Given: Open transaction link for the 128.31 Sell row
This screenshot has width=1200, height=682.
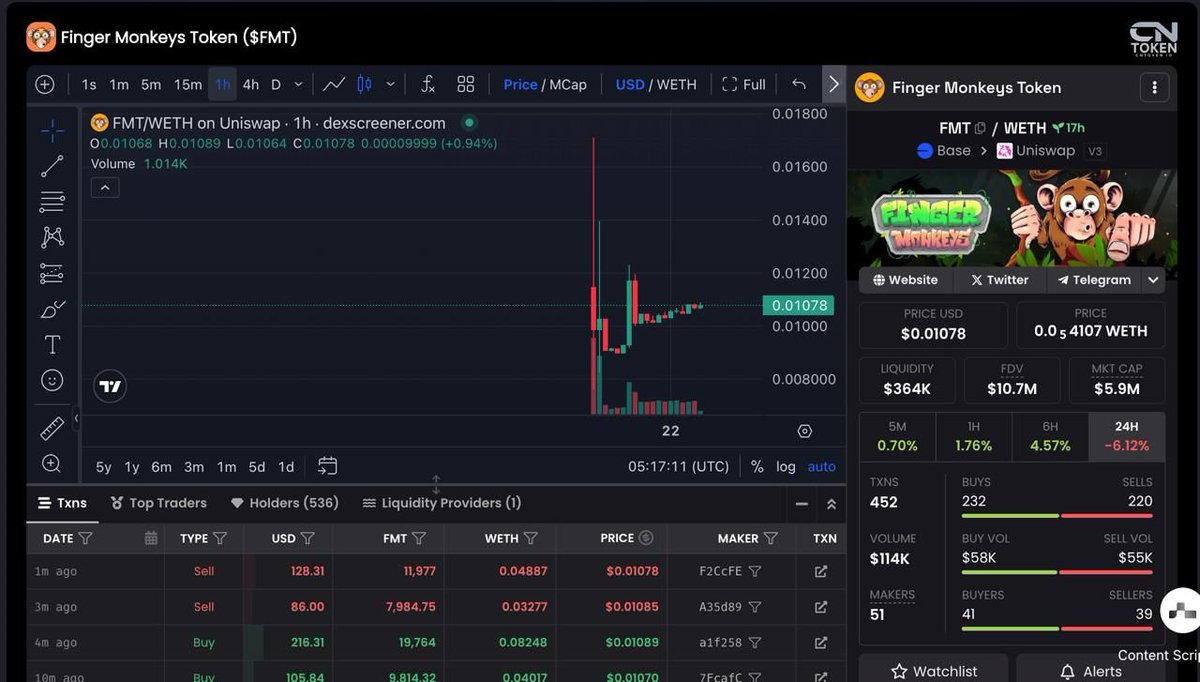Looking at the screenshot, I should tap(821, 572).
